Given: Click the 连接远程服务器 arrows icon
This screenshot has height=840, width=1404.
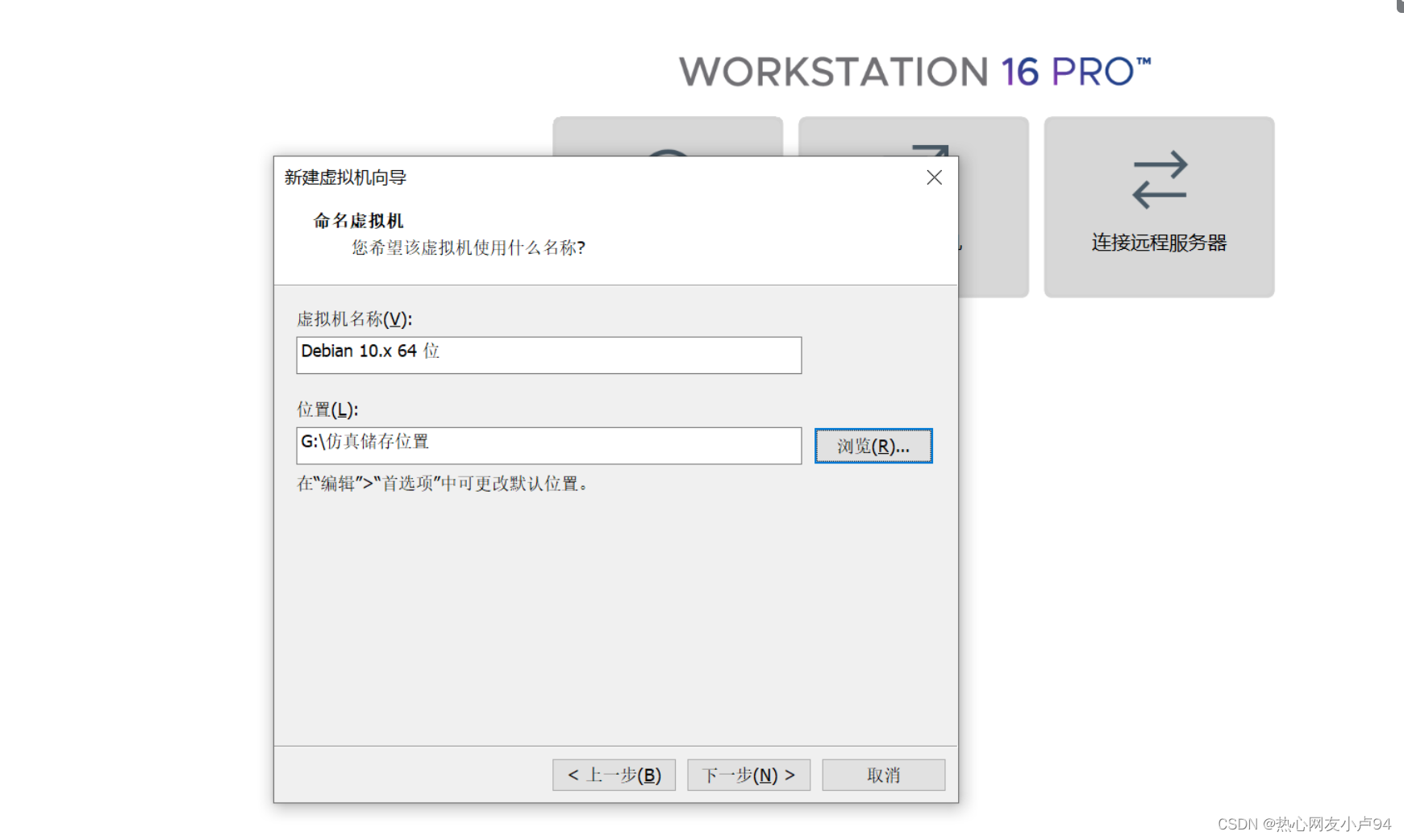Looking at the screenshot, I should pos(1159,180).
